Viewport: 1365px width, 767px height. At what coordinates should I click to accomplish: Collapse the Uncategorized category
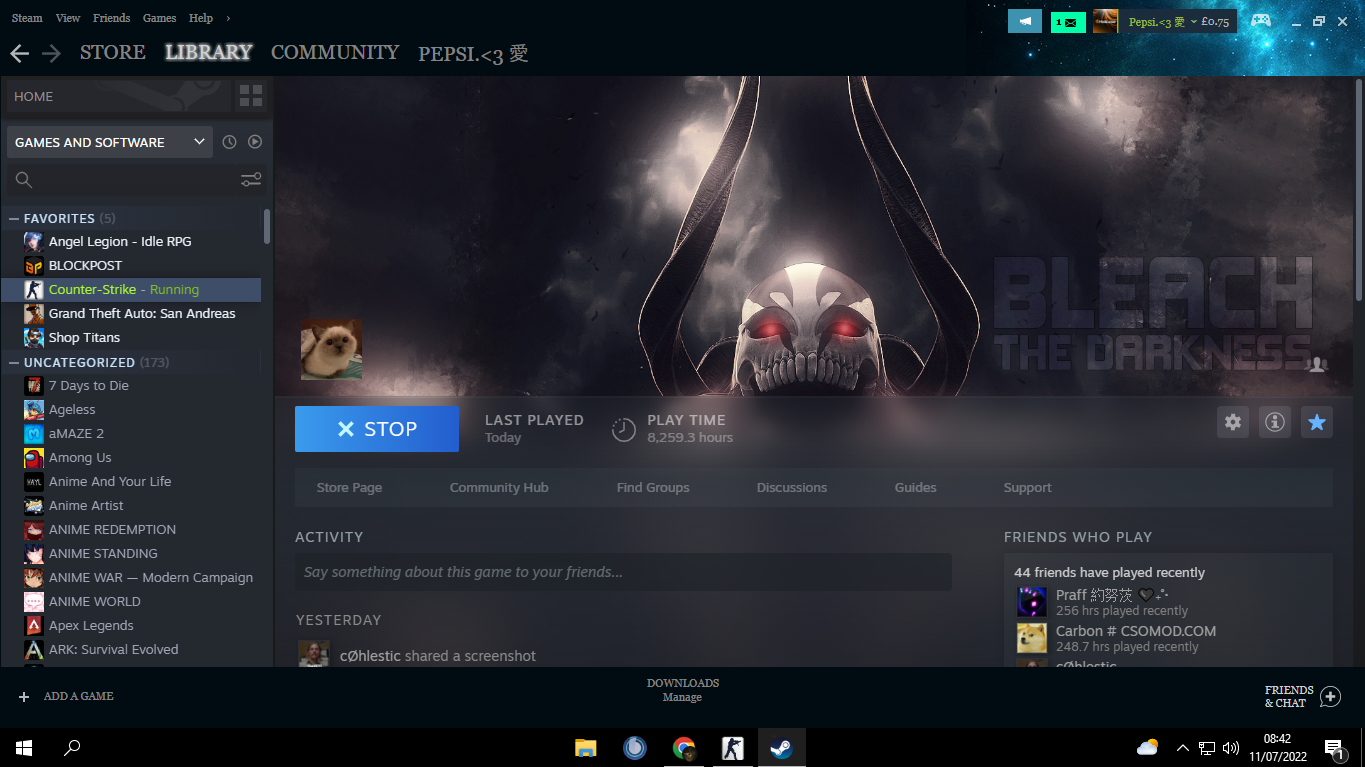click(14, 362)
